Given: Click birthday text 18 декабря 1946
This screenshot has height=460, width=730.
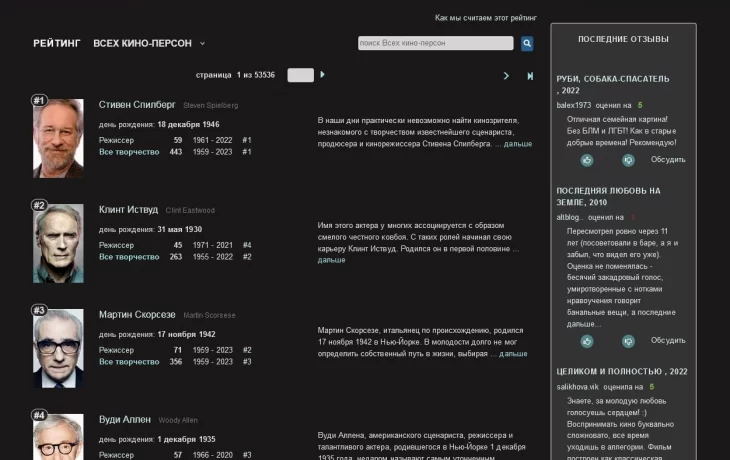Looking at the screenshot, I should (x=188, y=124).
